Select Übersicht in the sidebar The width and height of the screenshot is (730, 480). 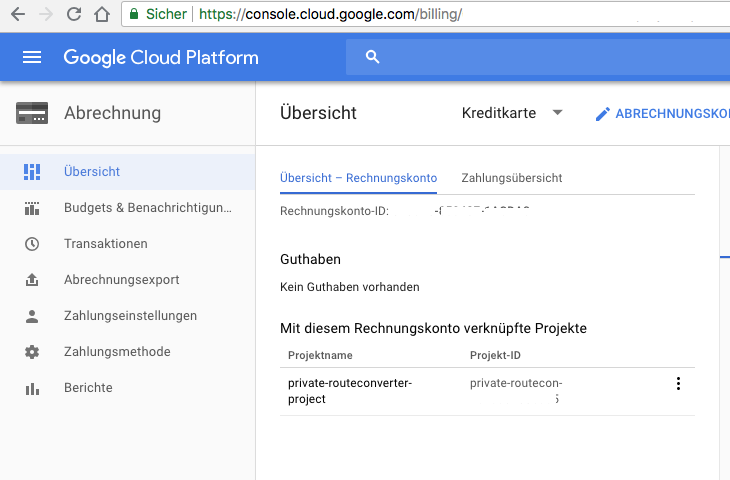click(128, 172)
